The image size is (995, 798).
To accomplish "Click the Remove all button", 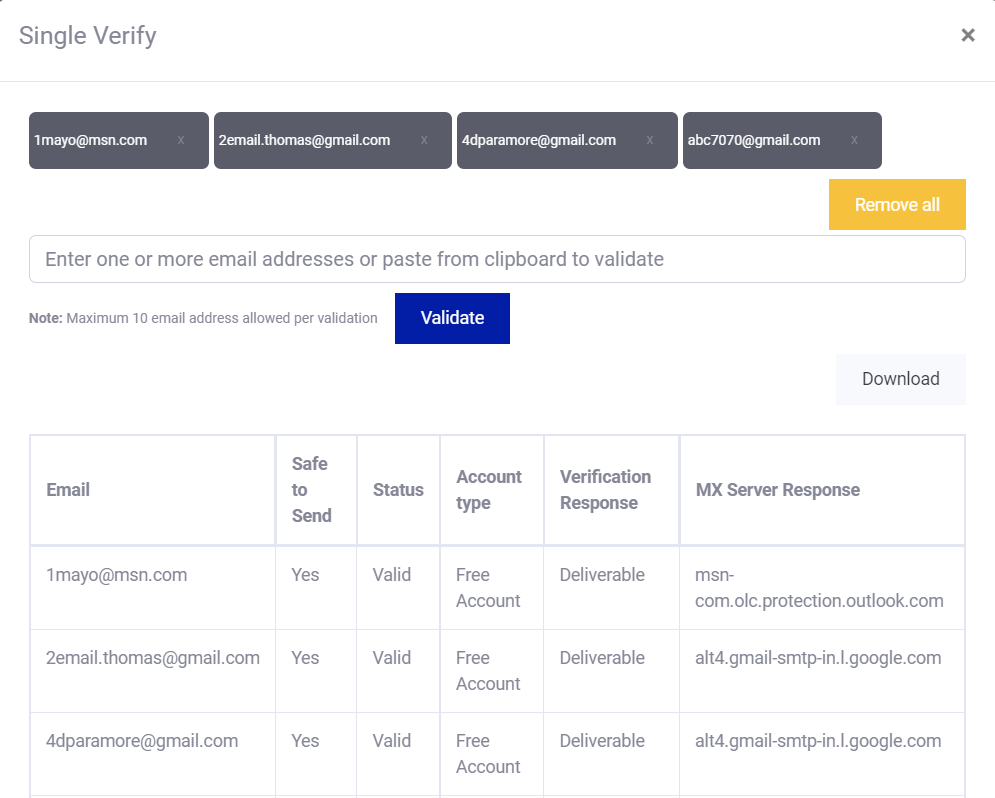I will click(897, 204).
